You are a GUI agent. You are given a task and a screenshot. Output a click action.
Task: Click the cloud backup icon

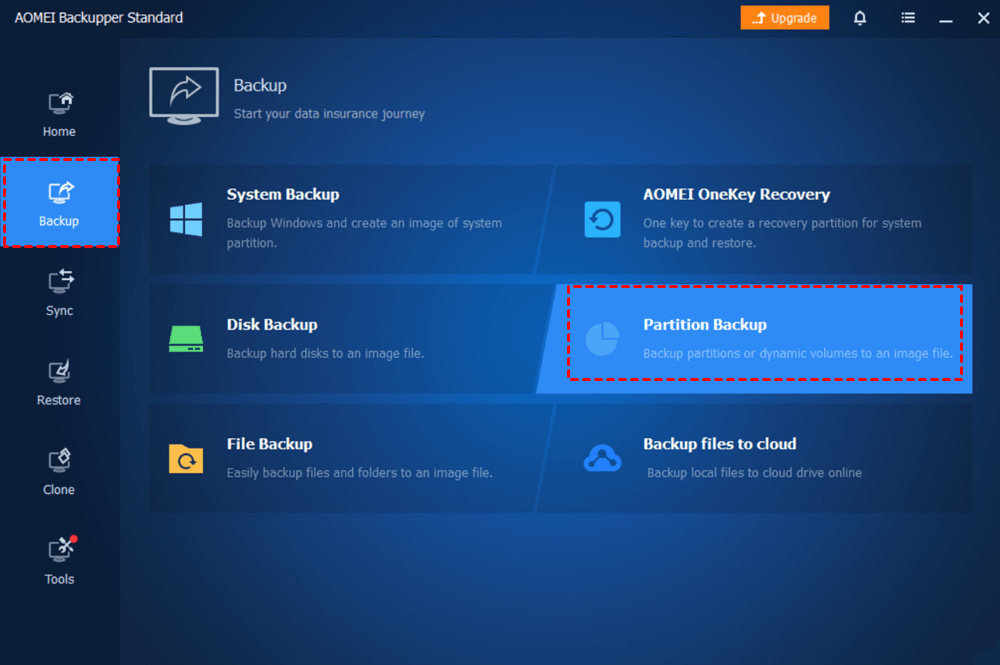point(602,458)
